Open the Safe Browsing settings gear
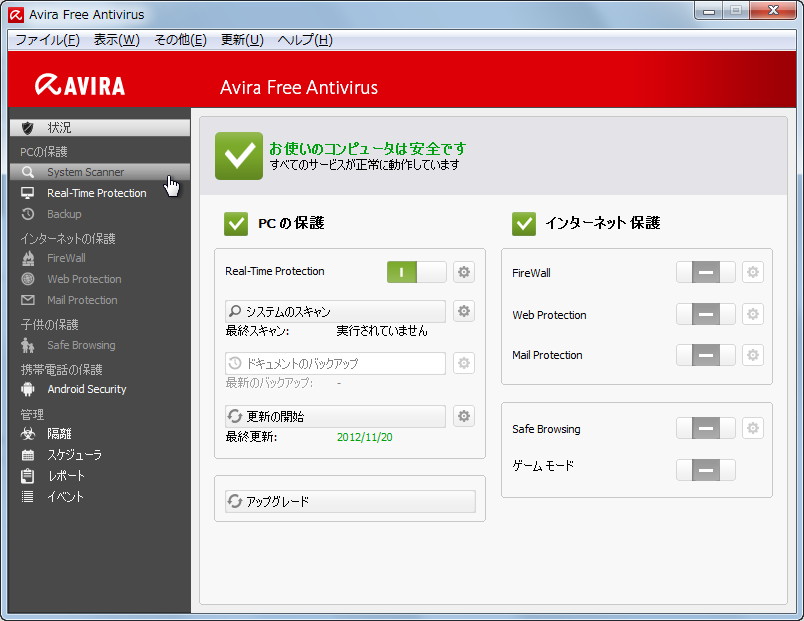 pos(752,427)
